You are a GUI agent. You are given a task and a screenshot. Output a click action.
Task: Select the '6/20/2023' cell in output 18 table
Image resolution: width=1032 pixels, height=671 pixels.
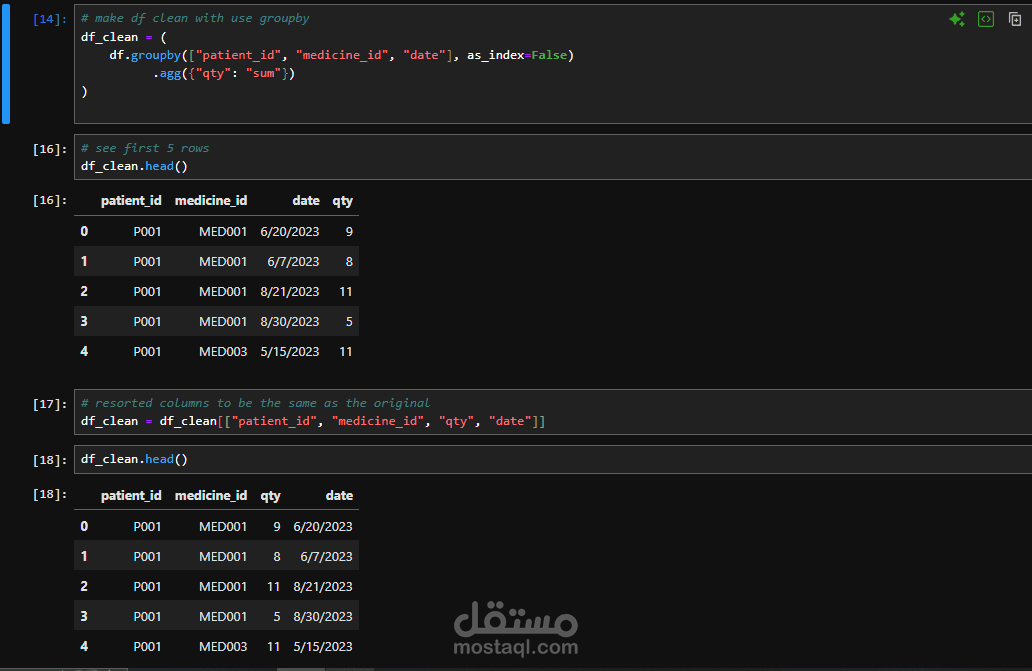(x=323, y=526)
